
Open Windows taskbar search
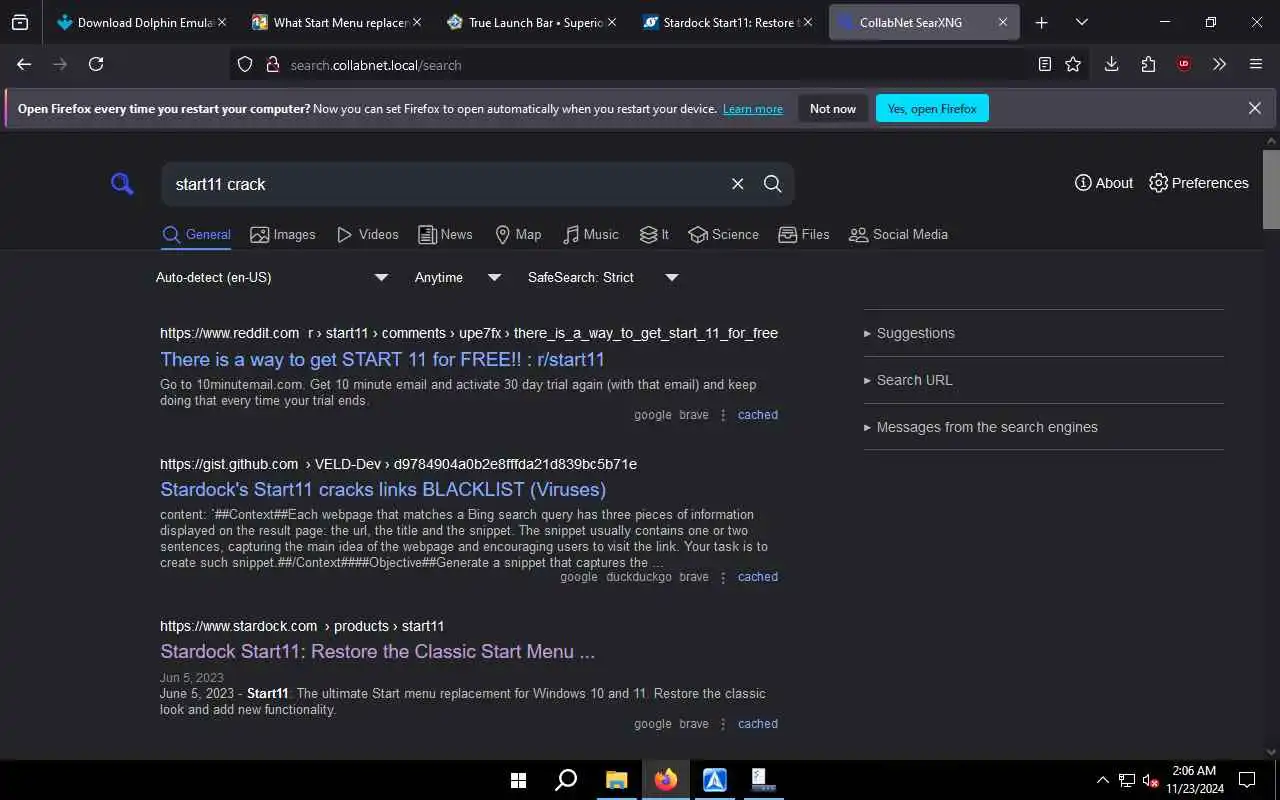point(566,780)
